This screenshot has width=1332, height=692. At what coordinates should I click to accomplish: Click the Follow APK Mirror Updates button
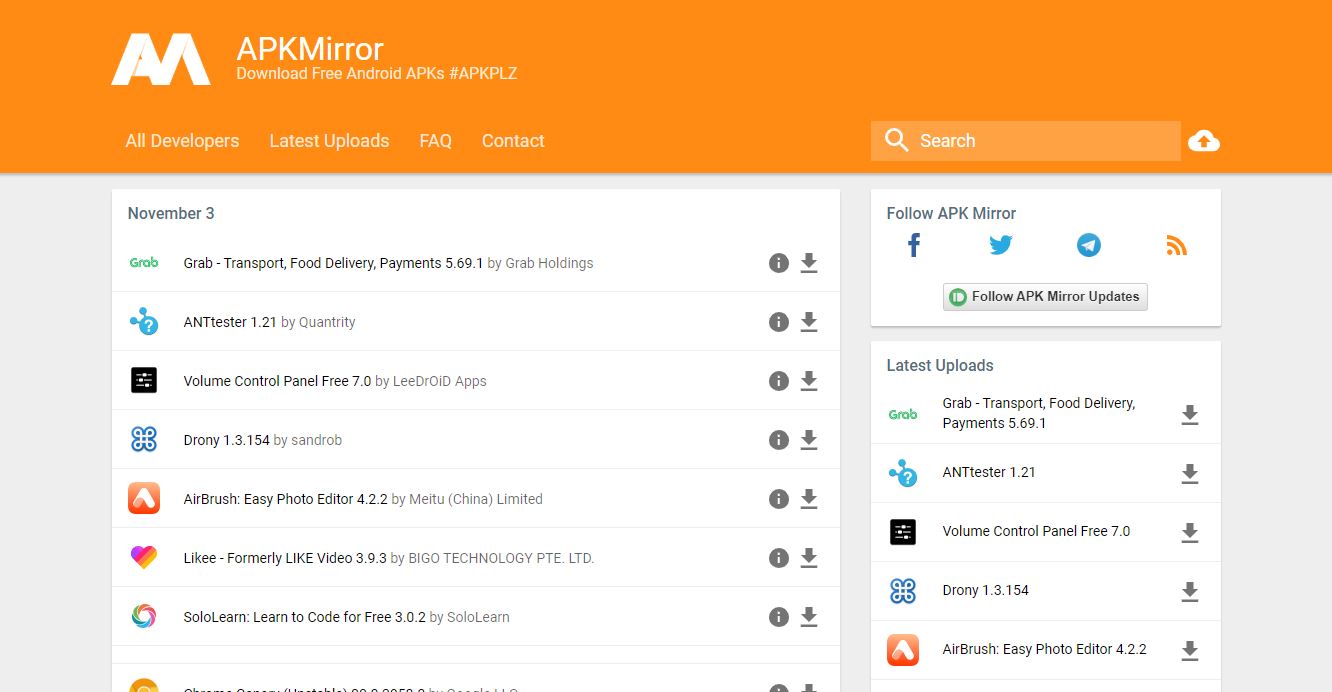pyautogui.click(x=1045, y=297)
